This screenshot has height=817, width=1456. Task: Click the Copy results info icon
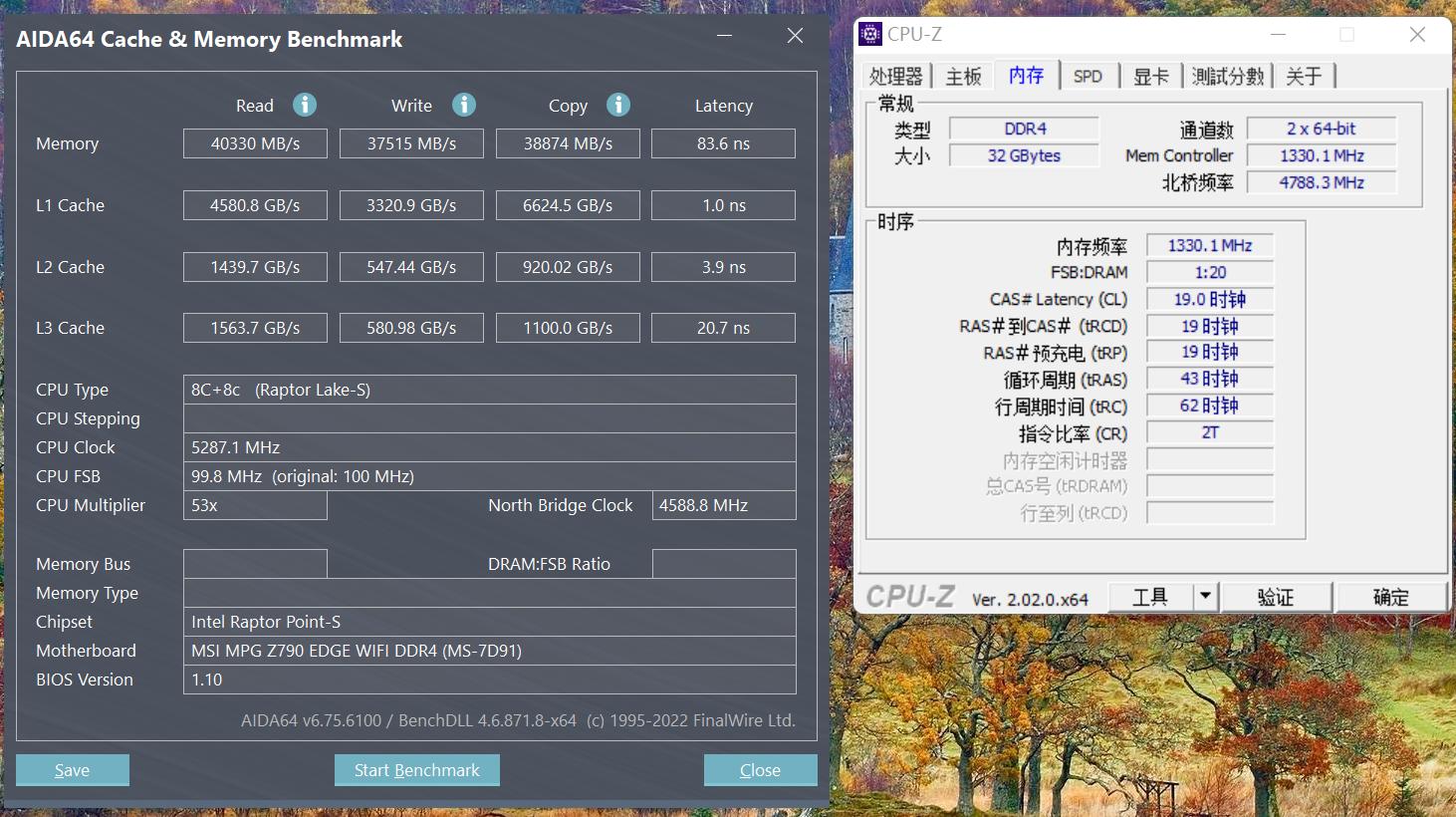click(x=618, y=105)
